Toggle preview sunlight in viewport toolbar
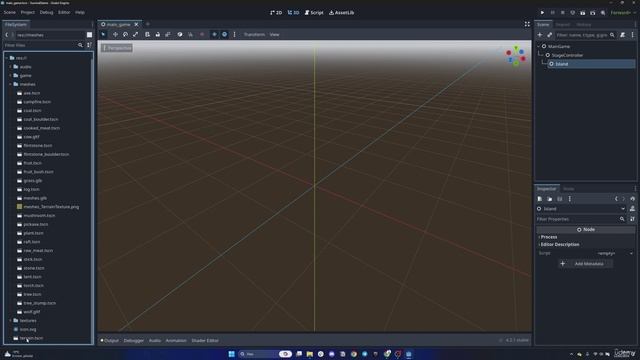Screen dimensions: 640x360 tap(214, 35)
